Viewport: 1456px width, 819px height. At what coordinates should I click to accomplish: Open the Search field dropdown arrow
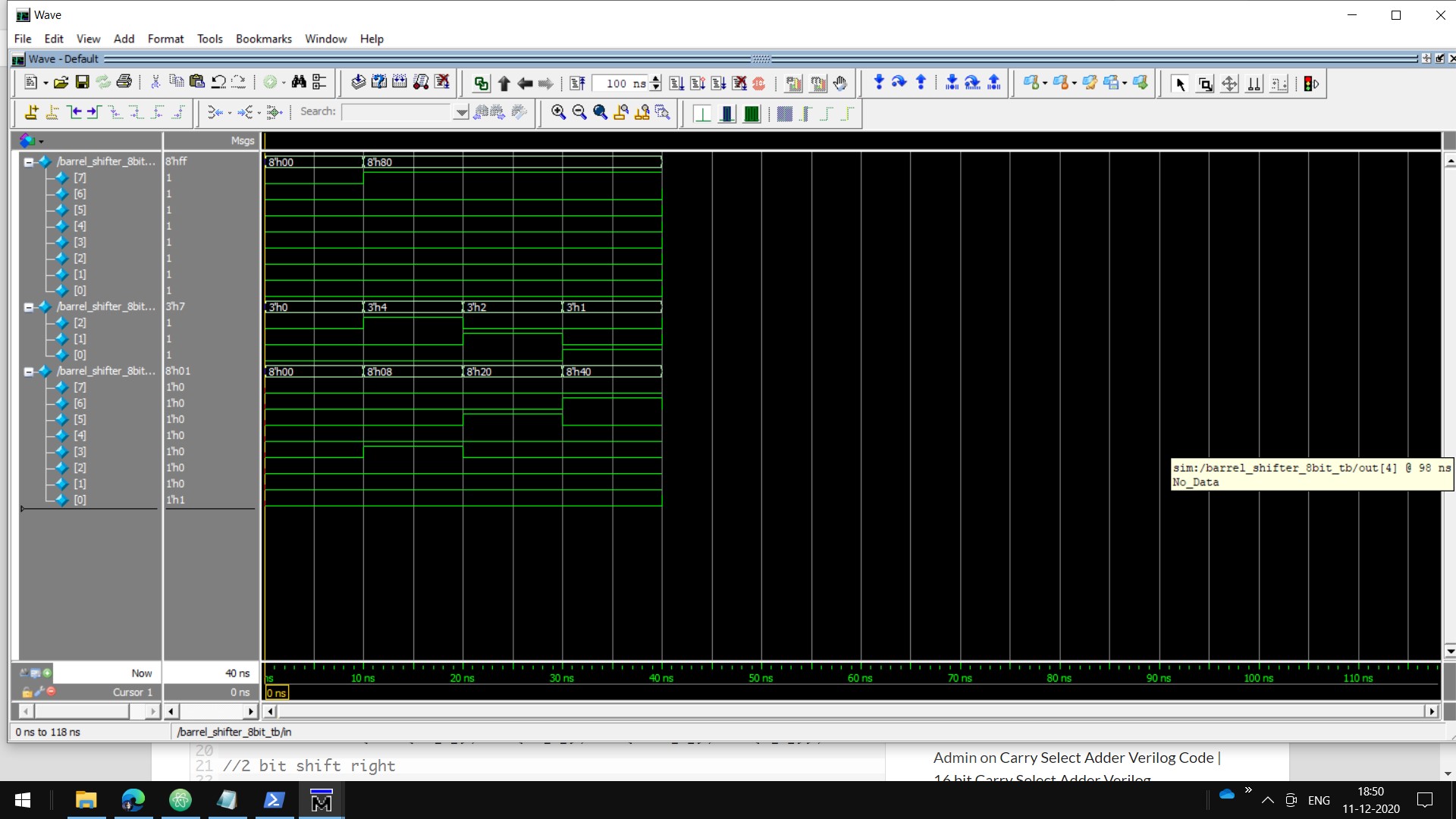461,112
